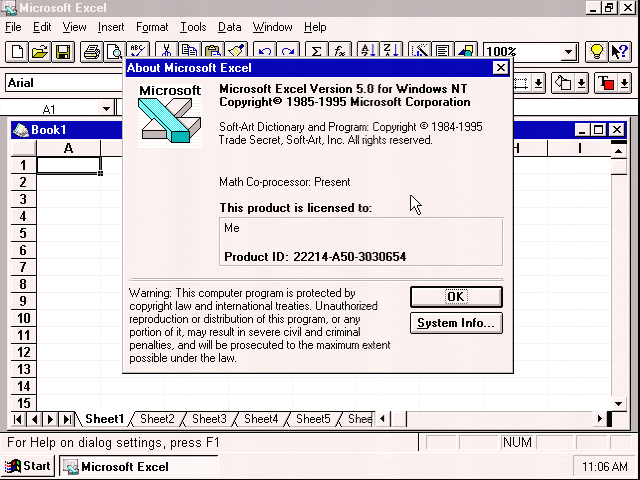Click the fill Color bucket icon
This screenshot has height=480, width=640.
click(563, 83)
